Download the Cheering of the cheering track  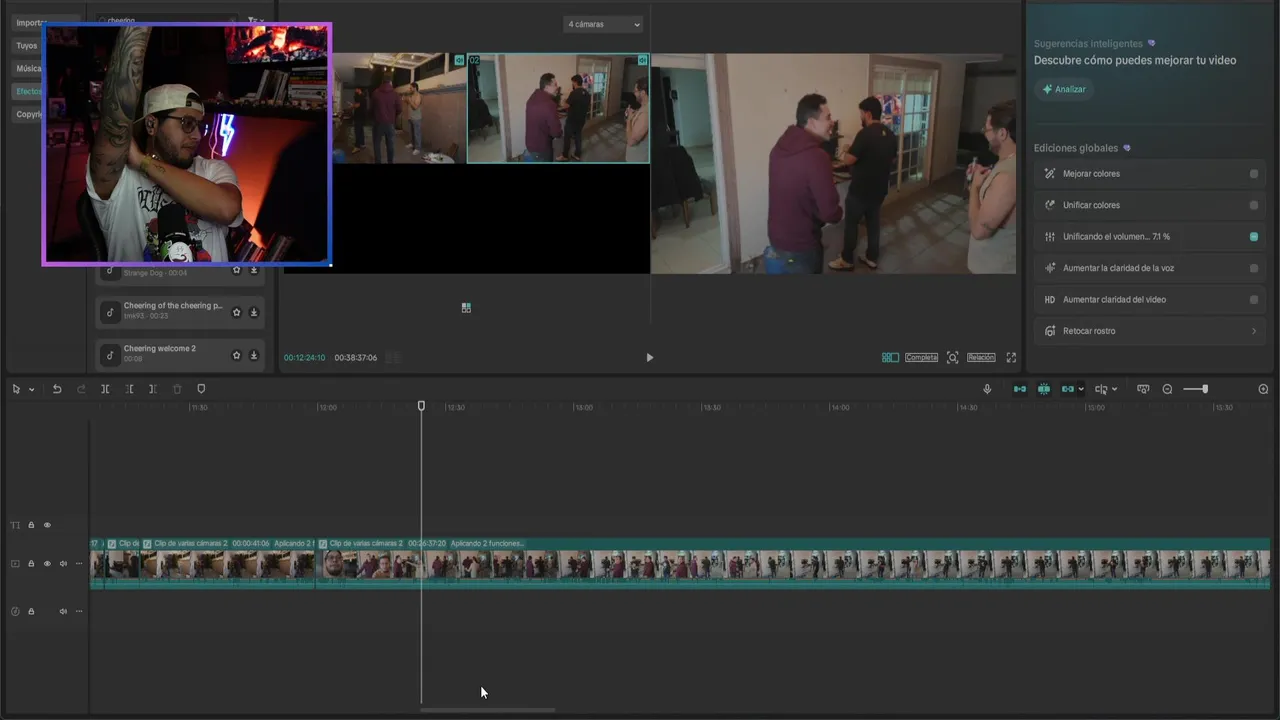(254, 312)
